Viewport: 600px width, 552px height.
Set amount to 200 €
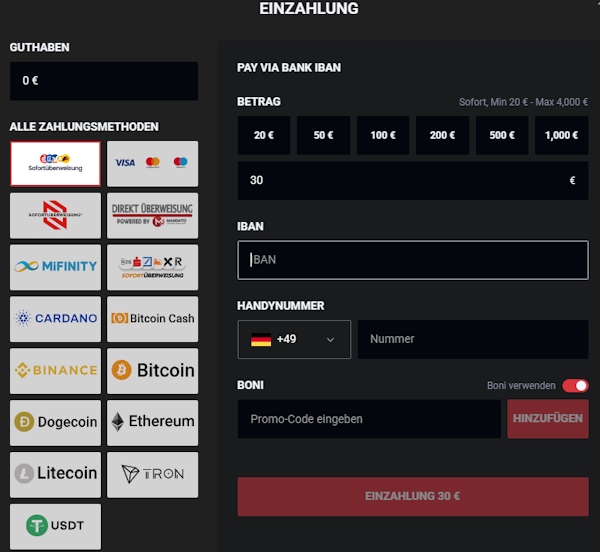click(442, 135)
